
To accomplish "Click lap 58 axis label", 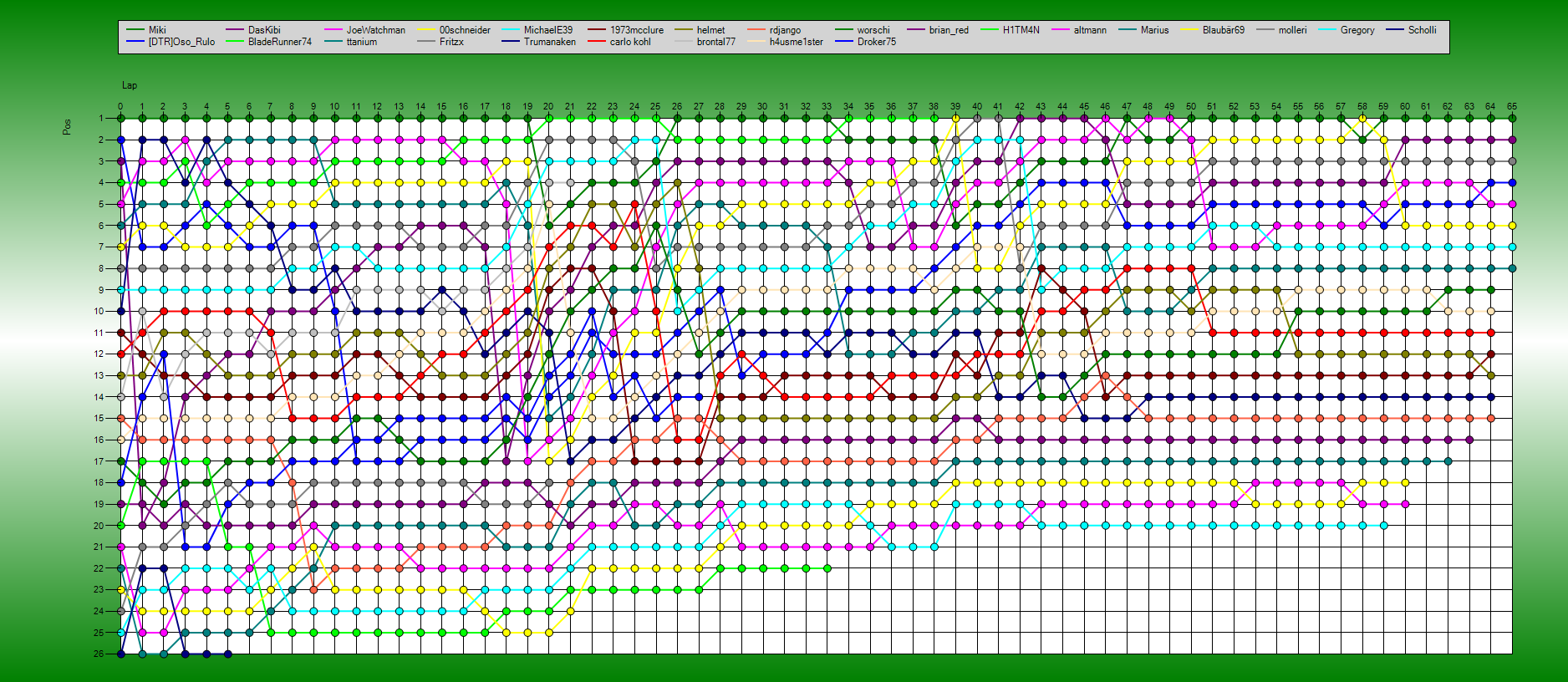I will click(1362, 107).
